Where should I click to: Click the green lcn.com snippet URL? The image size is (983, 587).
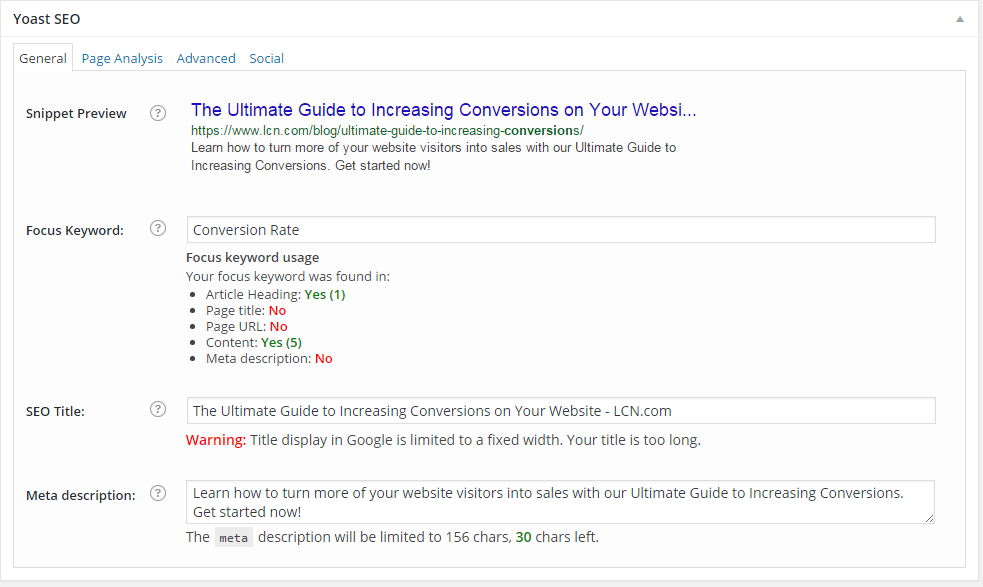pyautogui.click(x=387, y=130)
